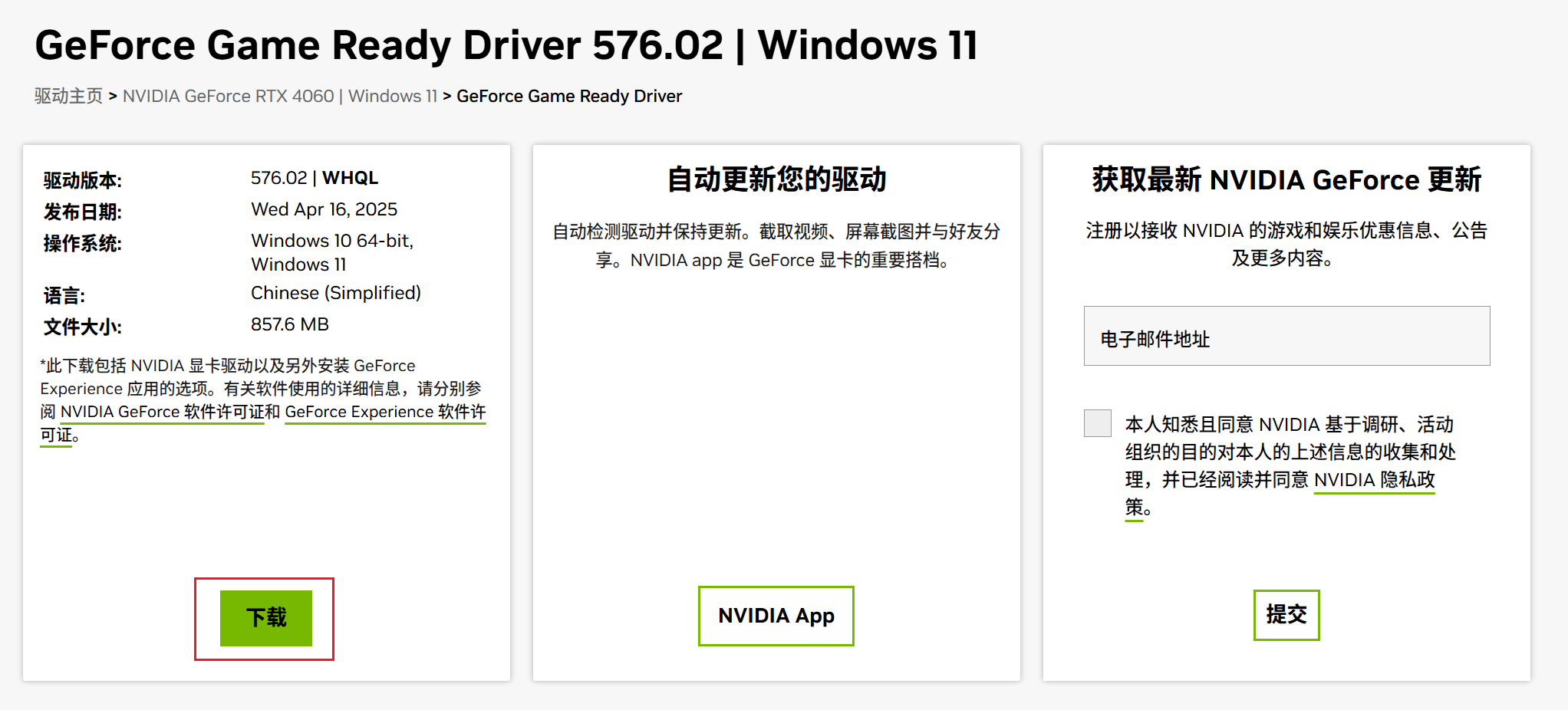Tick the NVIDIA privacy consent checkbox
Viewport: 1568px width, 710px height.
pos(1097,423)
